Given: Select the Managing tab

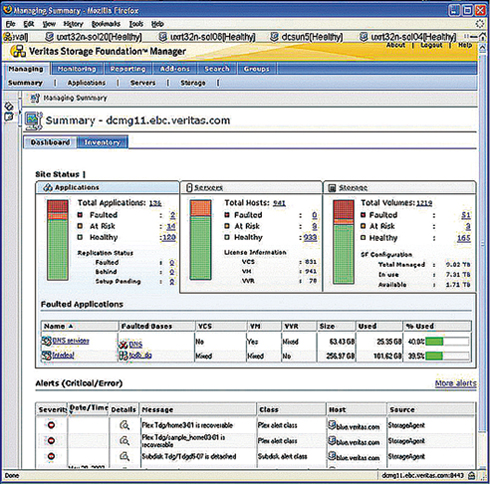Looking at the screenshot, I should [26, 69].
